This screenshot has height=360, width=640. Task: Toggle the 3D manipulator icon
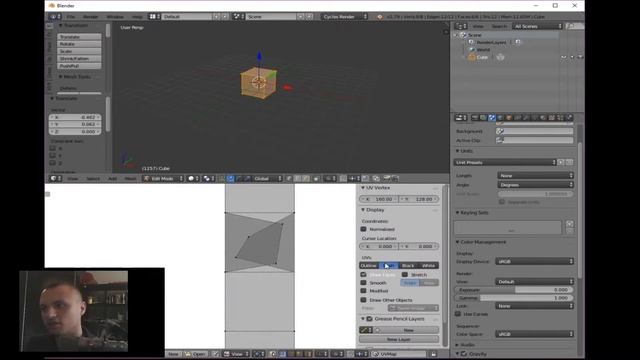[x=222, y=178]
